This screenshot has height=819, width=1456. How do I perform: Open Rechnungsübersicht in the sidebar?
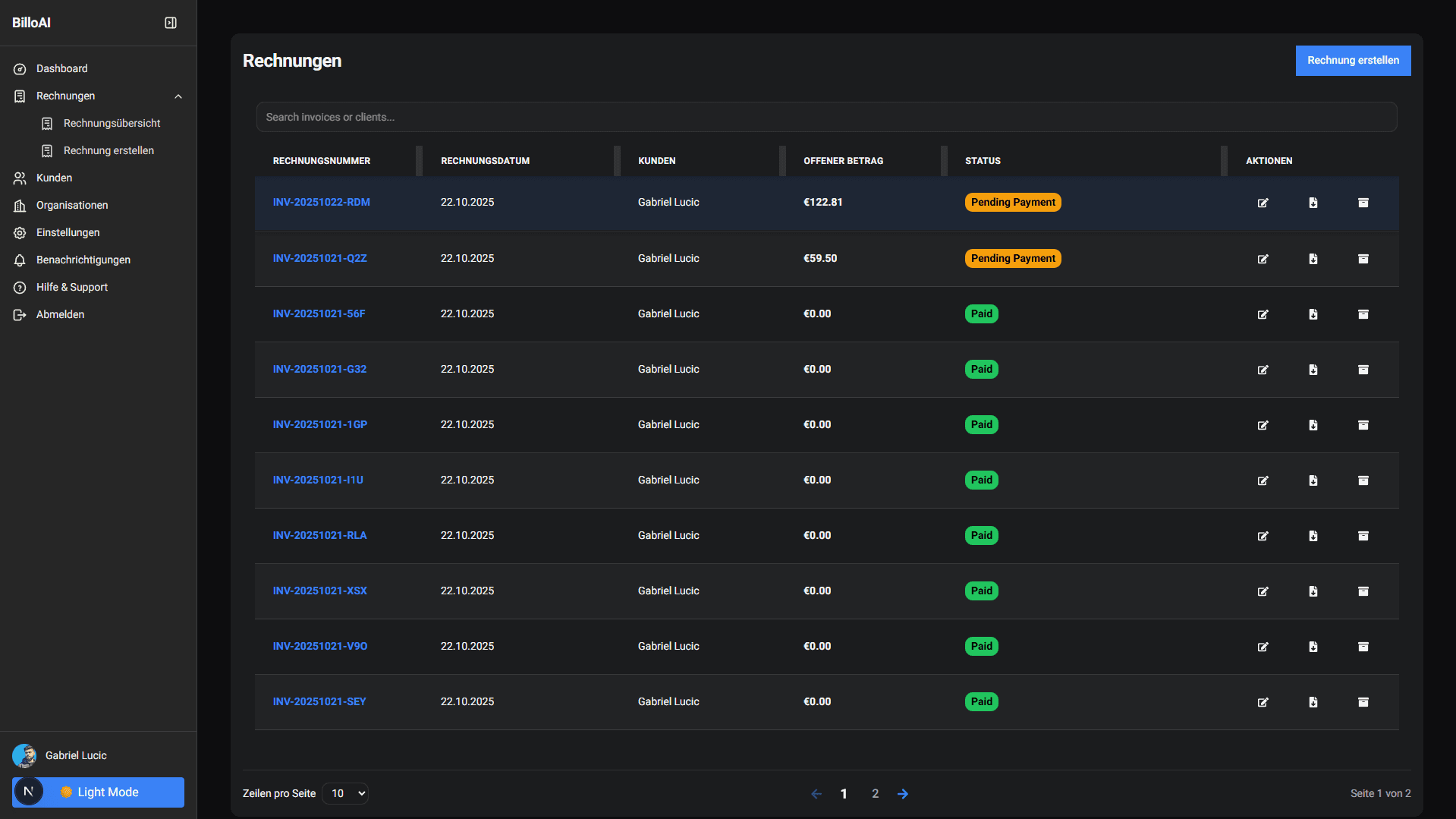[112, 123]
